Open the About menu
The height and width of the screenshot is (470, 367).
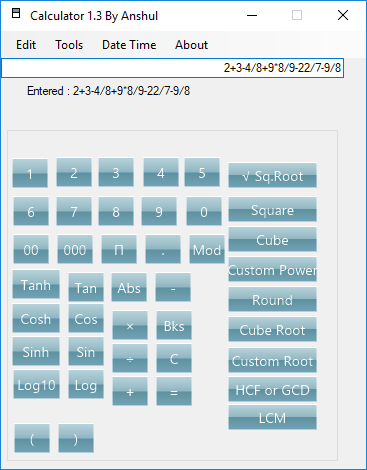click(191, 45)
